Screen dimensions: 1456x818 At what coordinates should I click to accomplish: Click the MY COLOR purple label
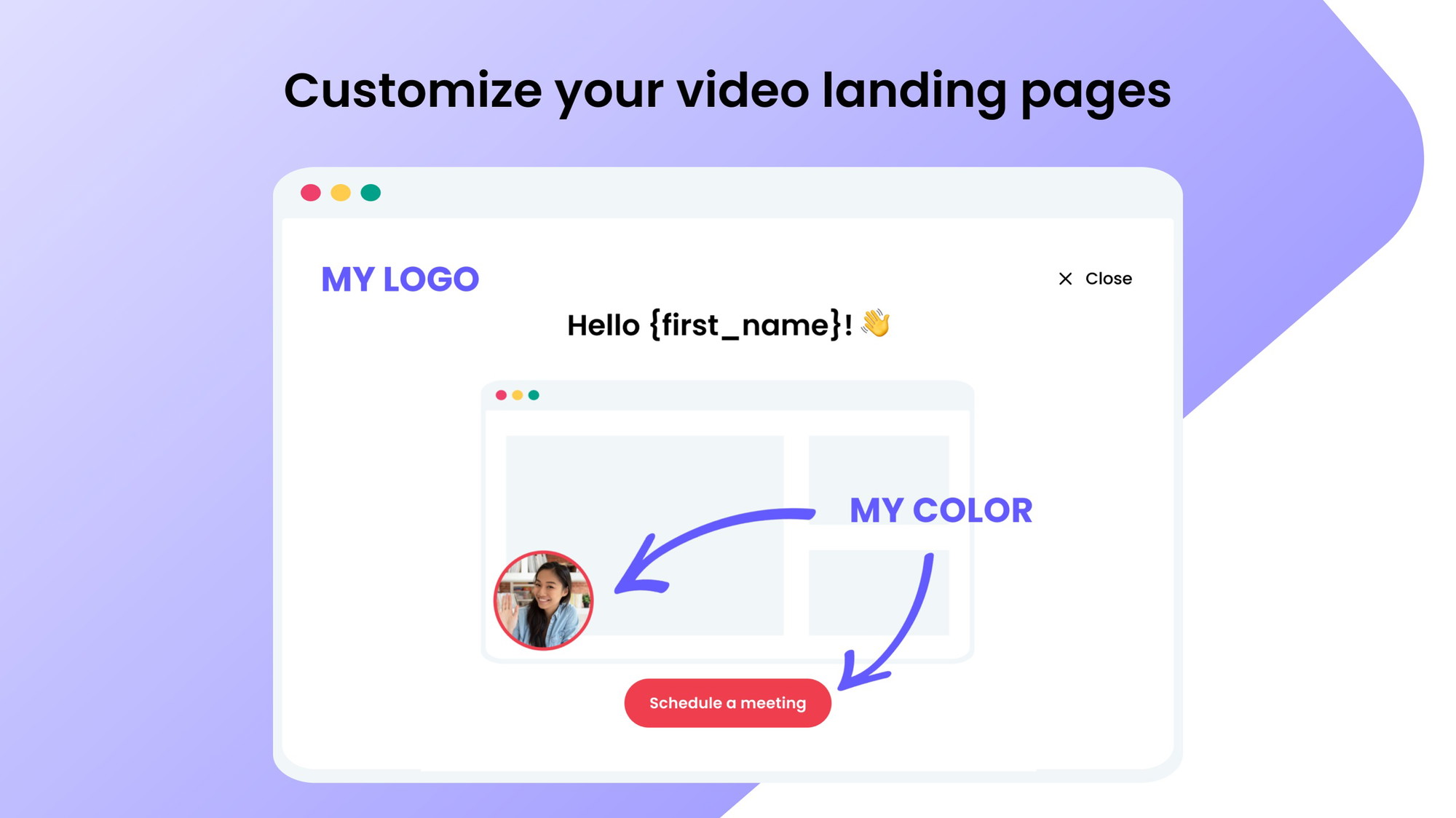941,510
